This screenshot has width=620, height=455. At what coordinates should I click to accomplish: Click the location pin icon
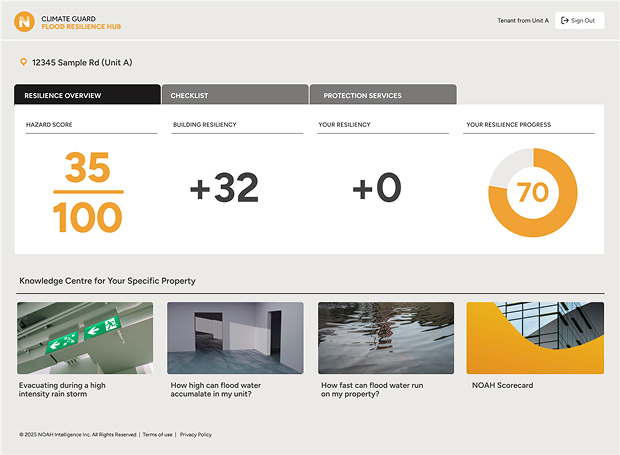coord(24,63)
